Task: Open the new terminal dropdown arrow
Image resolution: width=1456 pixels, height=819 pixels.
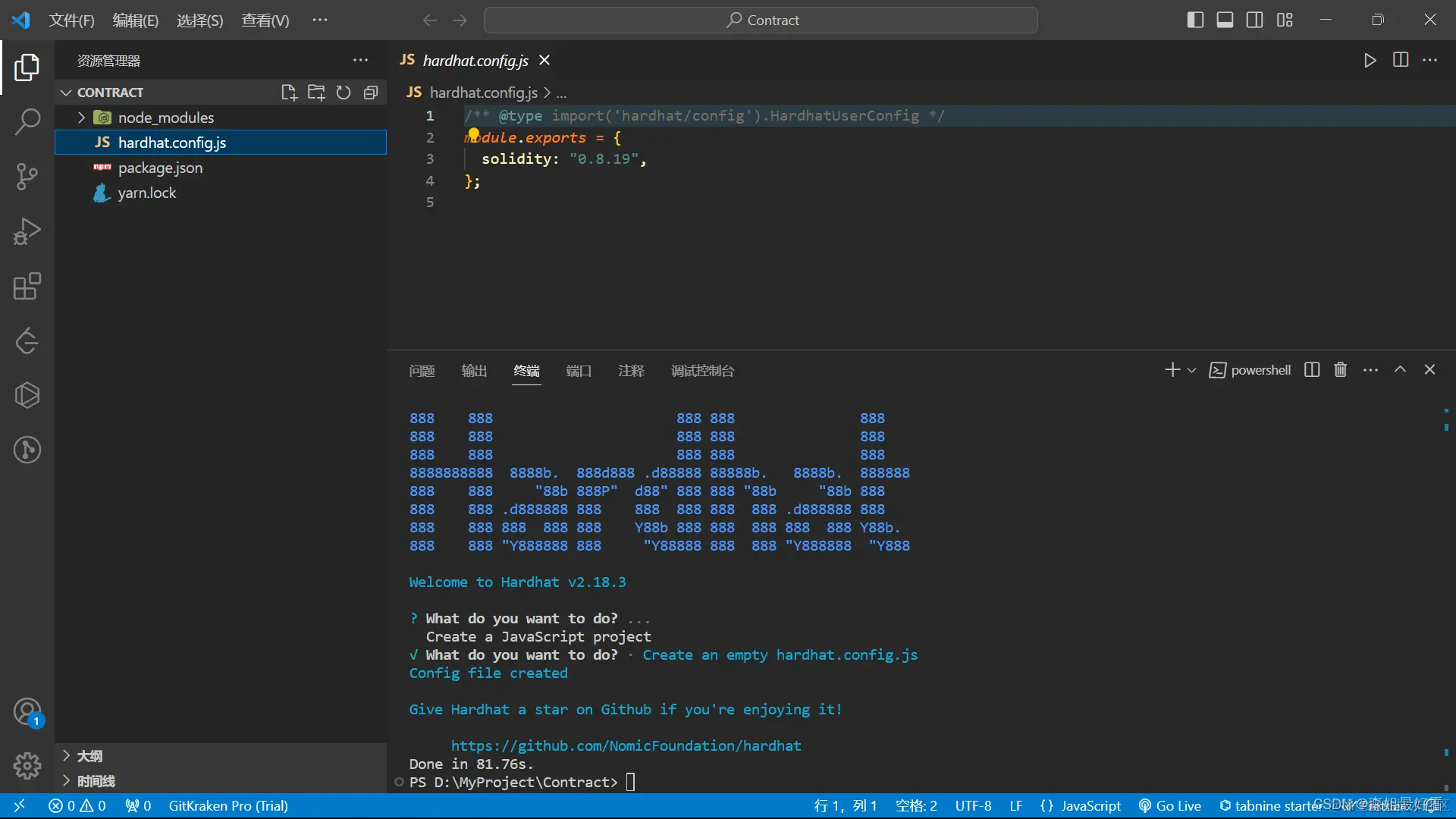Action: [1191, 371]
